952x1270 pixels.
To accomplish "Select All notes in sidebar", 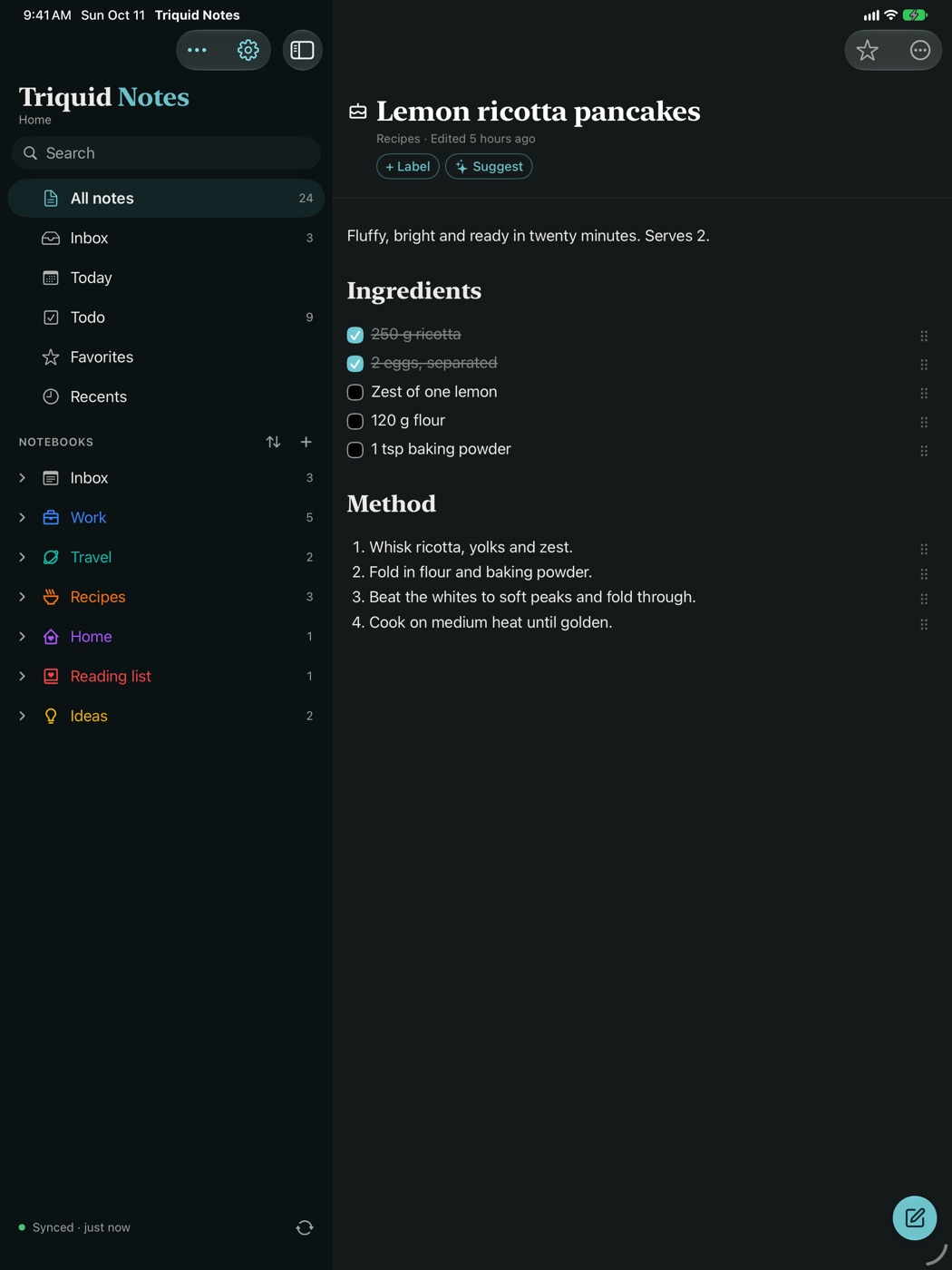I will [166, 198].
